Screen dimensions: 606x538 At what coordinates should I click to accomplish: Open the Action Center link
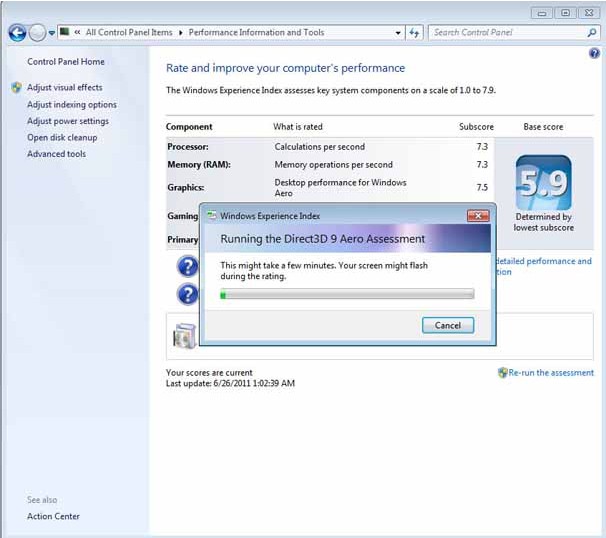[x=53, y=516]
